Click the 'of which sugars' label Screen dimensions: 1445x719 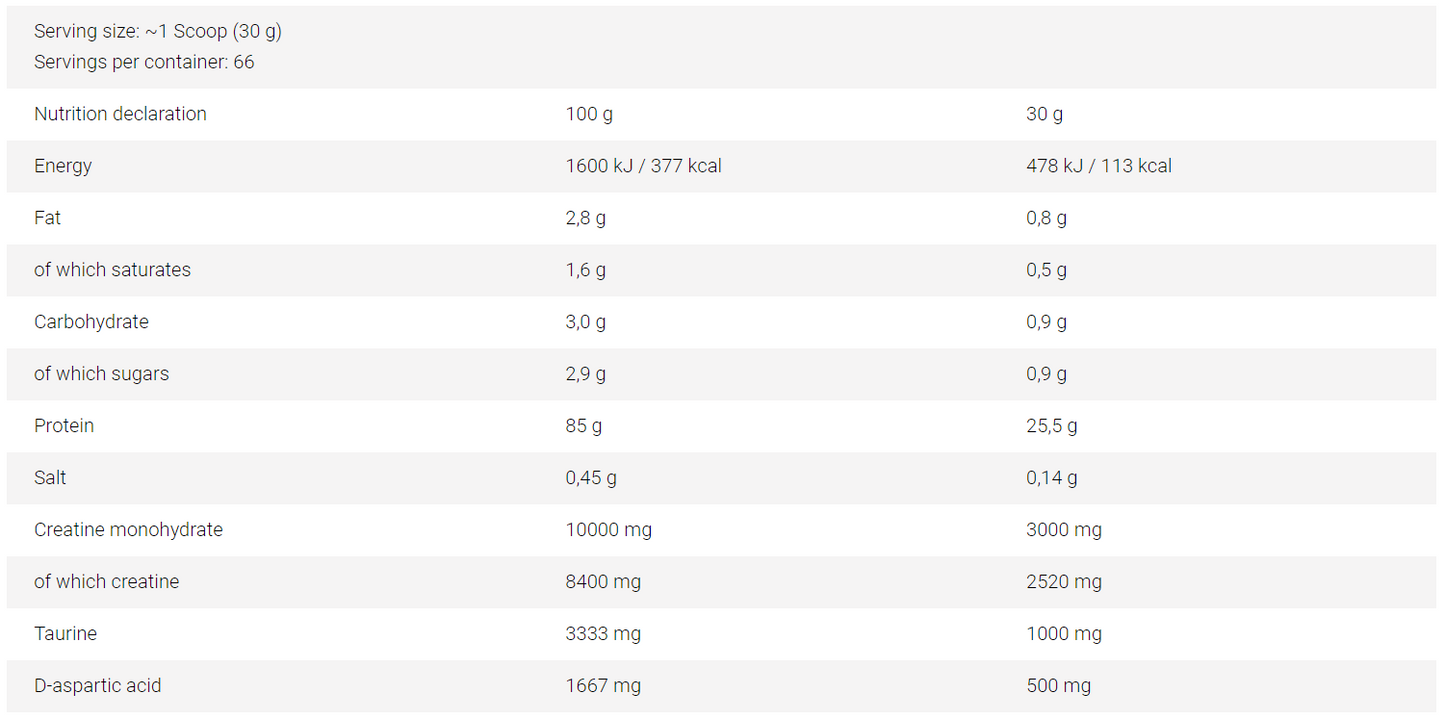(101, 374)
